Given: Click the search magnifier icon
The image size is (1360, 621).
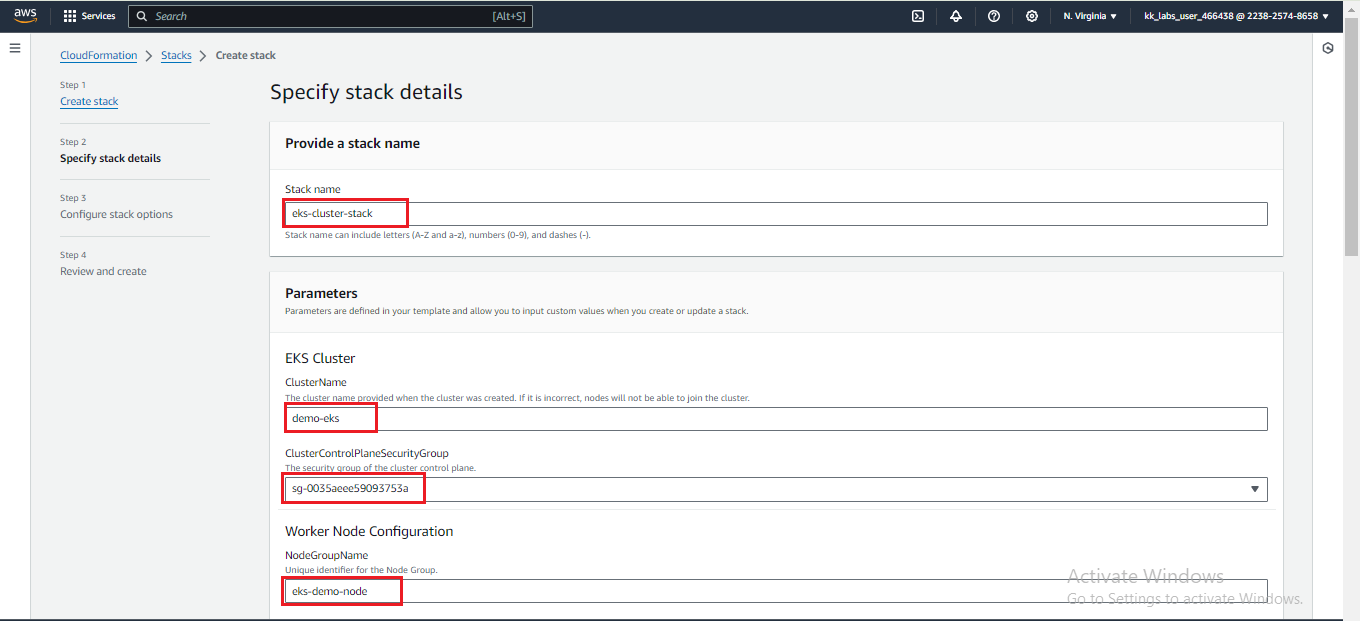Looking at the screenshot, I should [143, 16].
